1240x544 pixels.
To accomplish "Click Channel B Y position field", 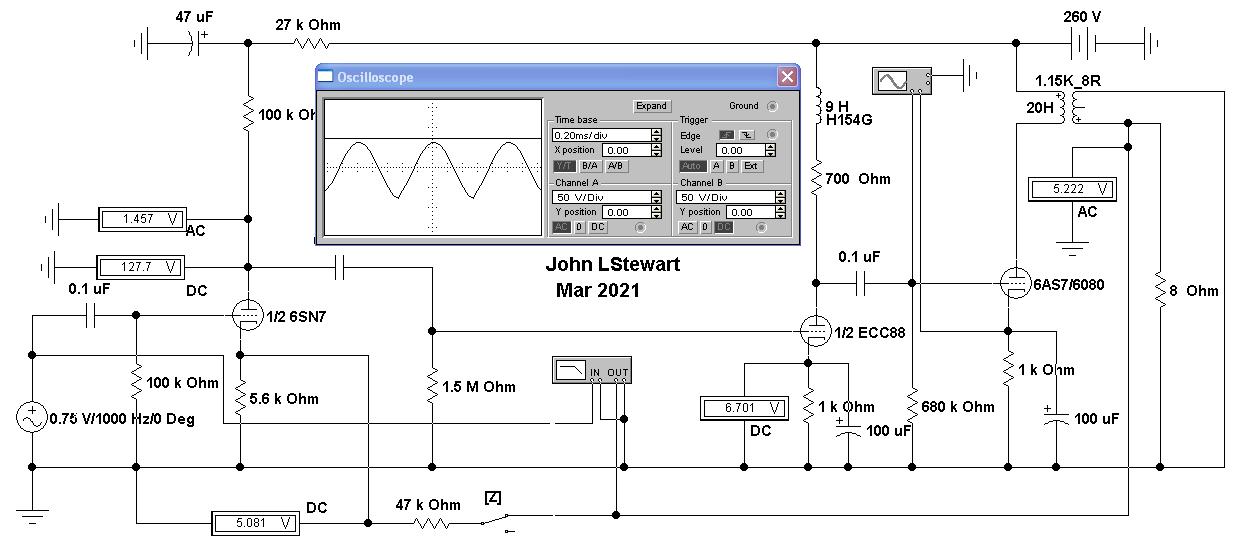I will (750, 212).
